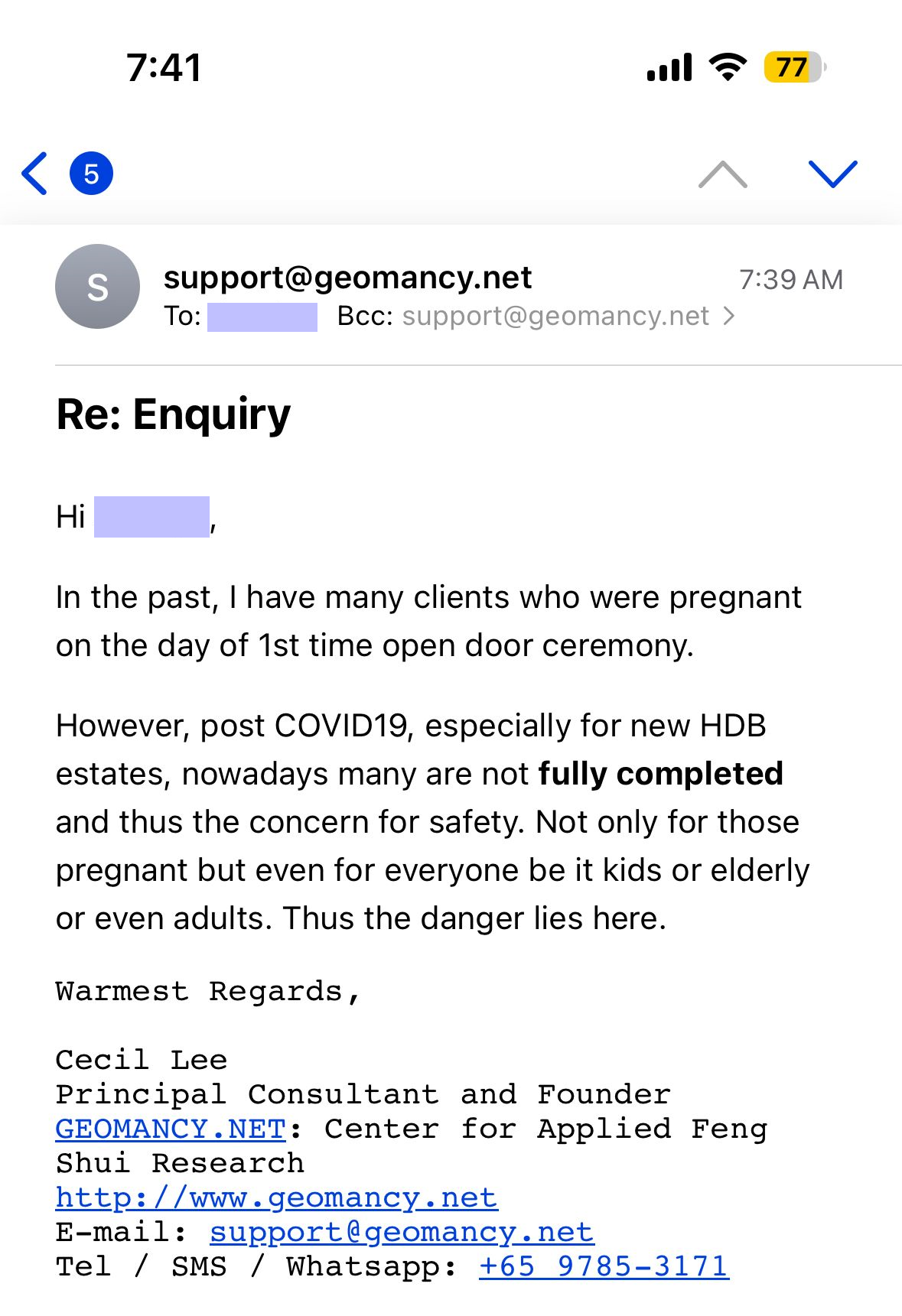Tap the 7:39 AM timestamp
Screen dimensions: 902x1316
click(790, 280)
